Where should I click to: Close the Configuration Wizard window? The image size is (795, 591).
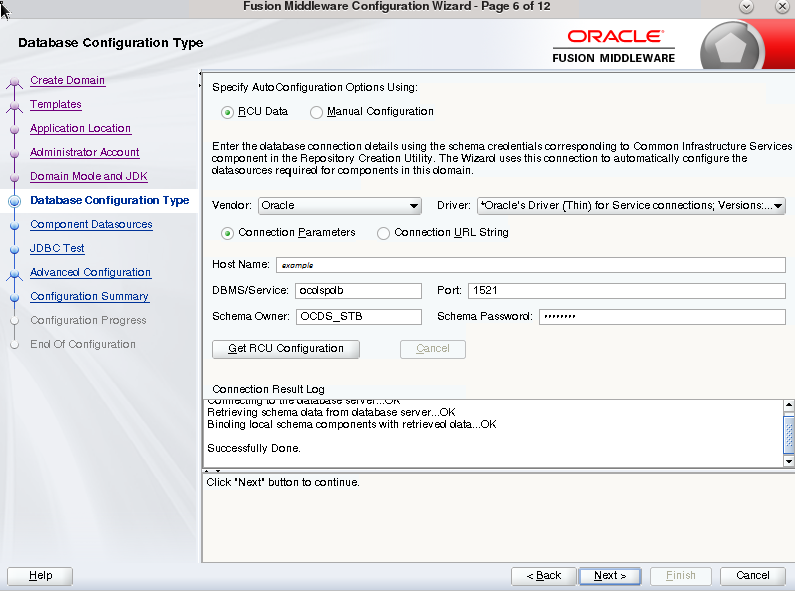coord(782,7)
